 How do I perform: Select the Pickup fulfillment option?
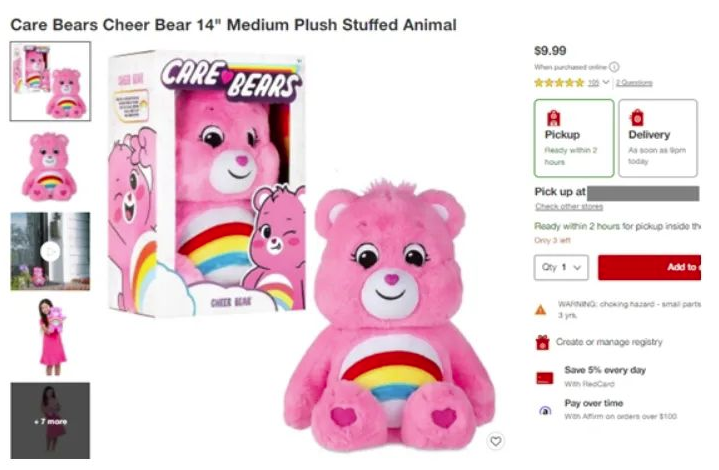coord(573,137)
